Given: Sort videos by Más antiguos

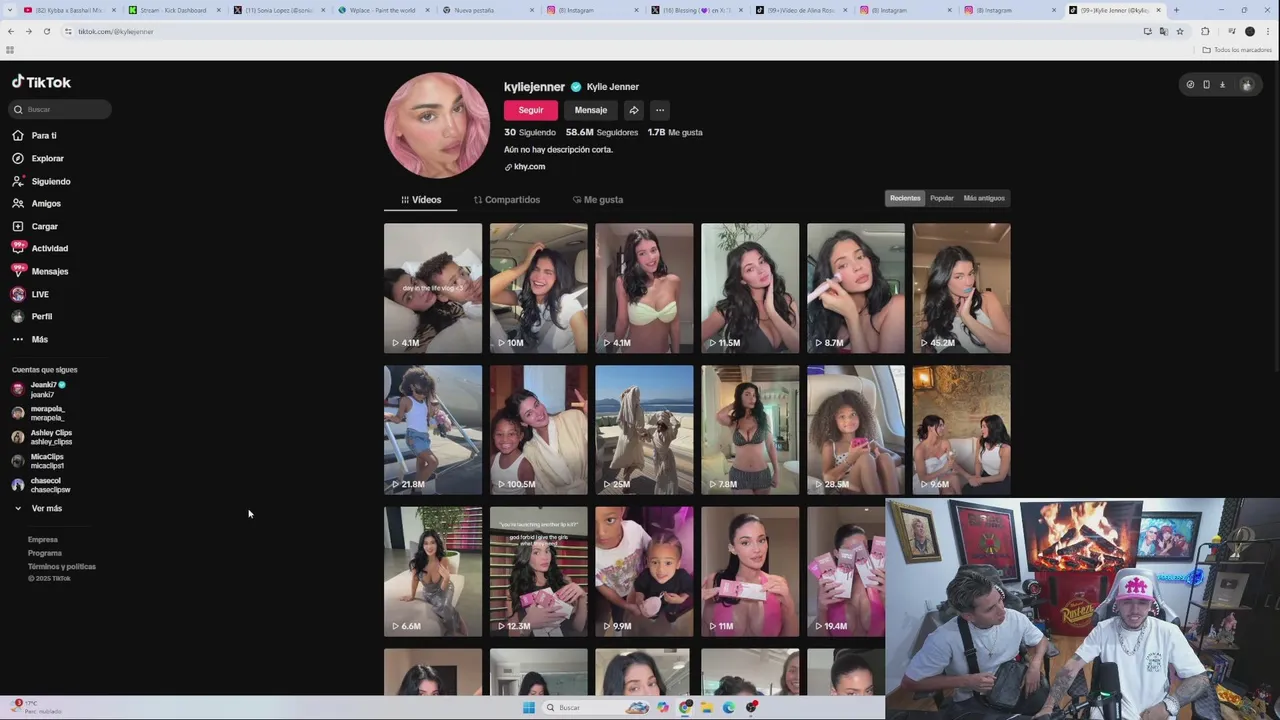Looking at the screenshot, I should 984,198.
